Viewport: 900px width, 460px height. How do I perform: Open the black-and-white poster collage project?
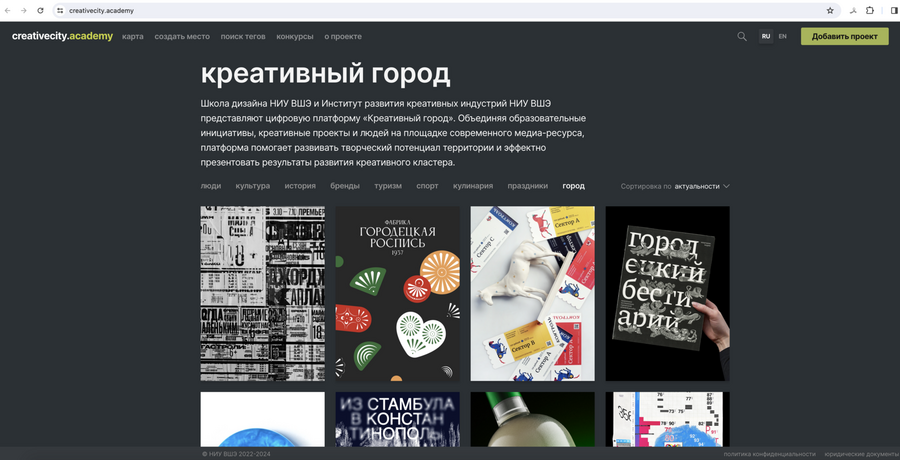262,293
